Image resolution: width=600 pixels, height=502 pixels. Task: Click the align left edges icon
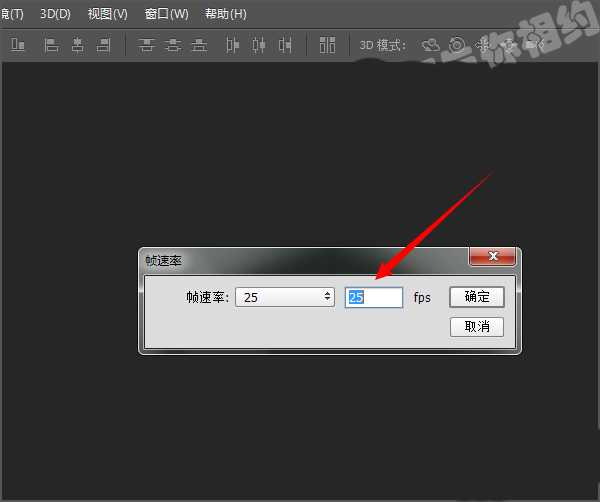point(51,45)
